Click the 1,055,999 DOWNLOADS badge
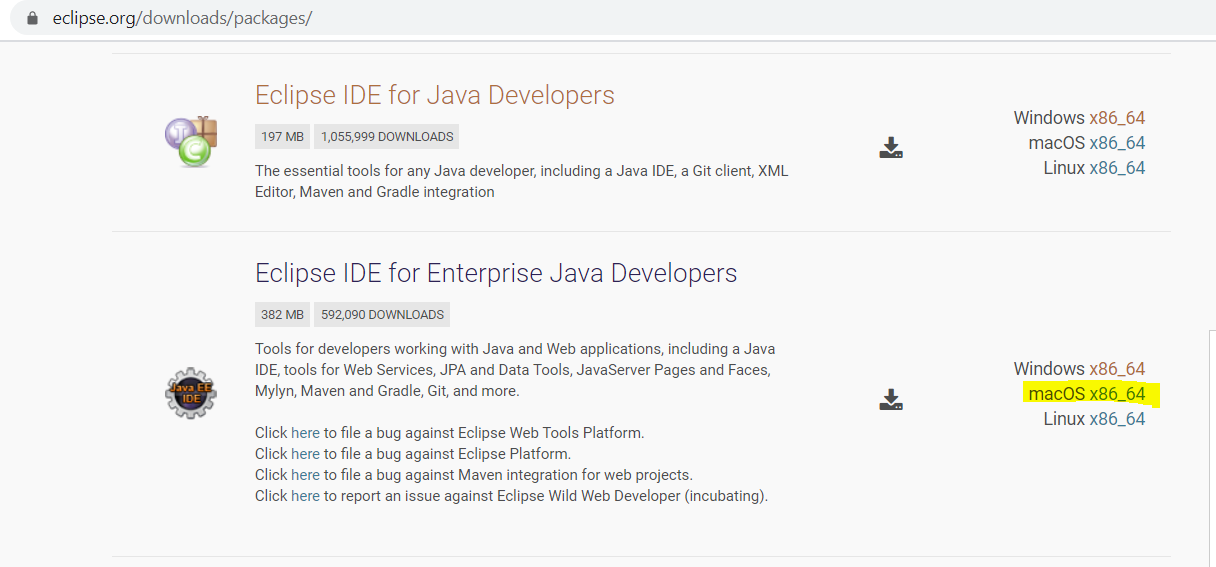The width and height of the screenshot is (1216, 567). tap(387, 136)
